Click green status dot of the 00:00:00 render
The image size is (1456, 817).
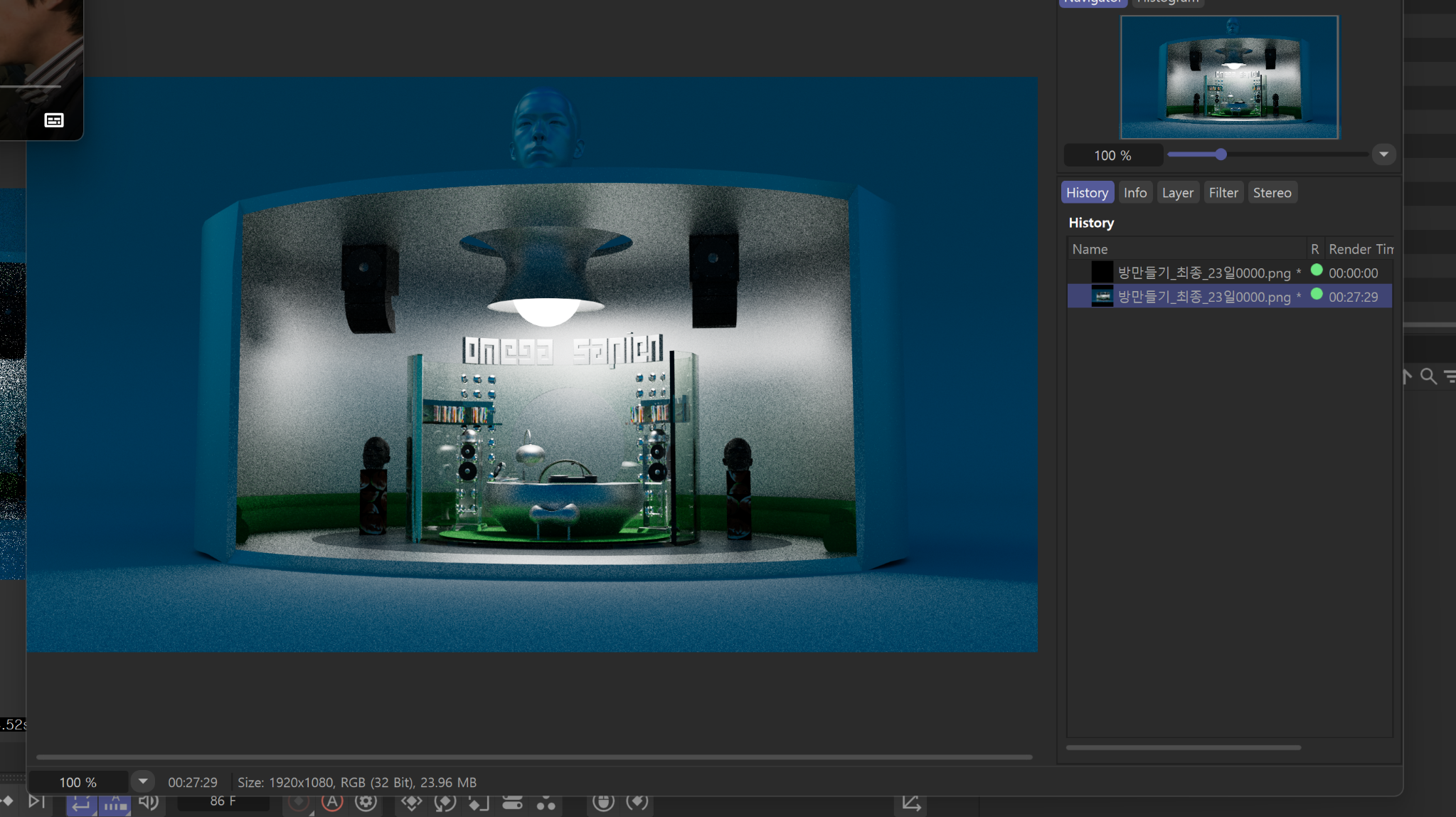(x=1317, y=270)
